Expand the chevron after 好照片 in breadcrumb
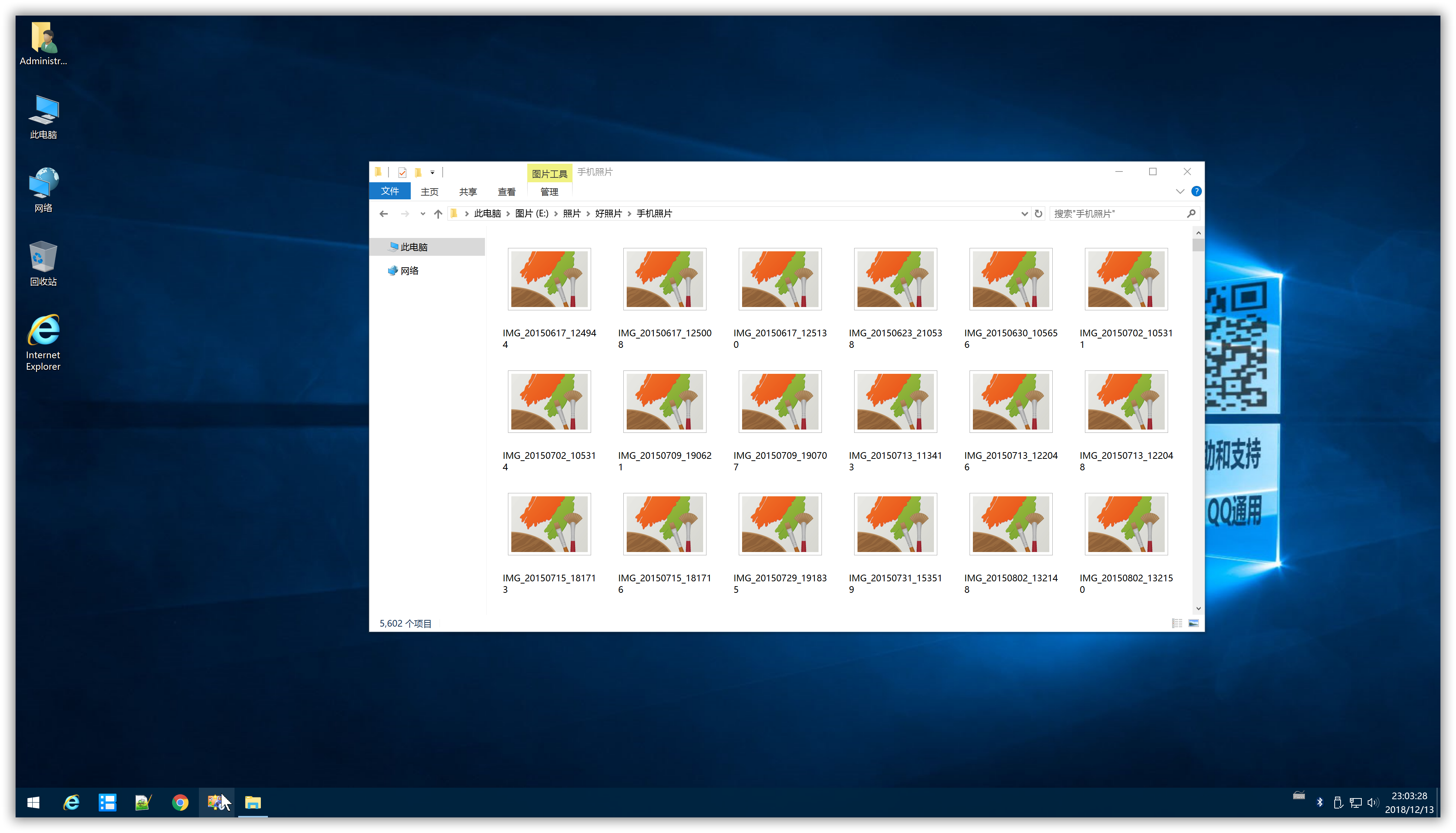1456x833 pixels. pyautogui.click(x=629, y=213)
